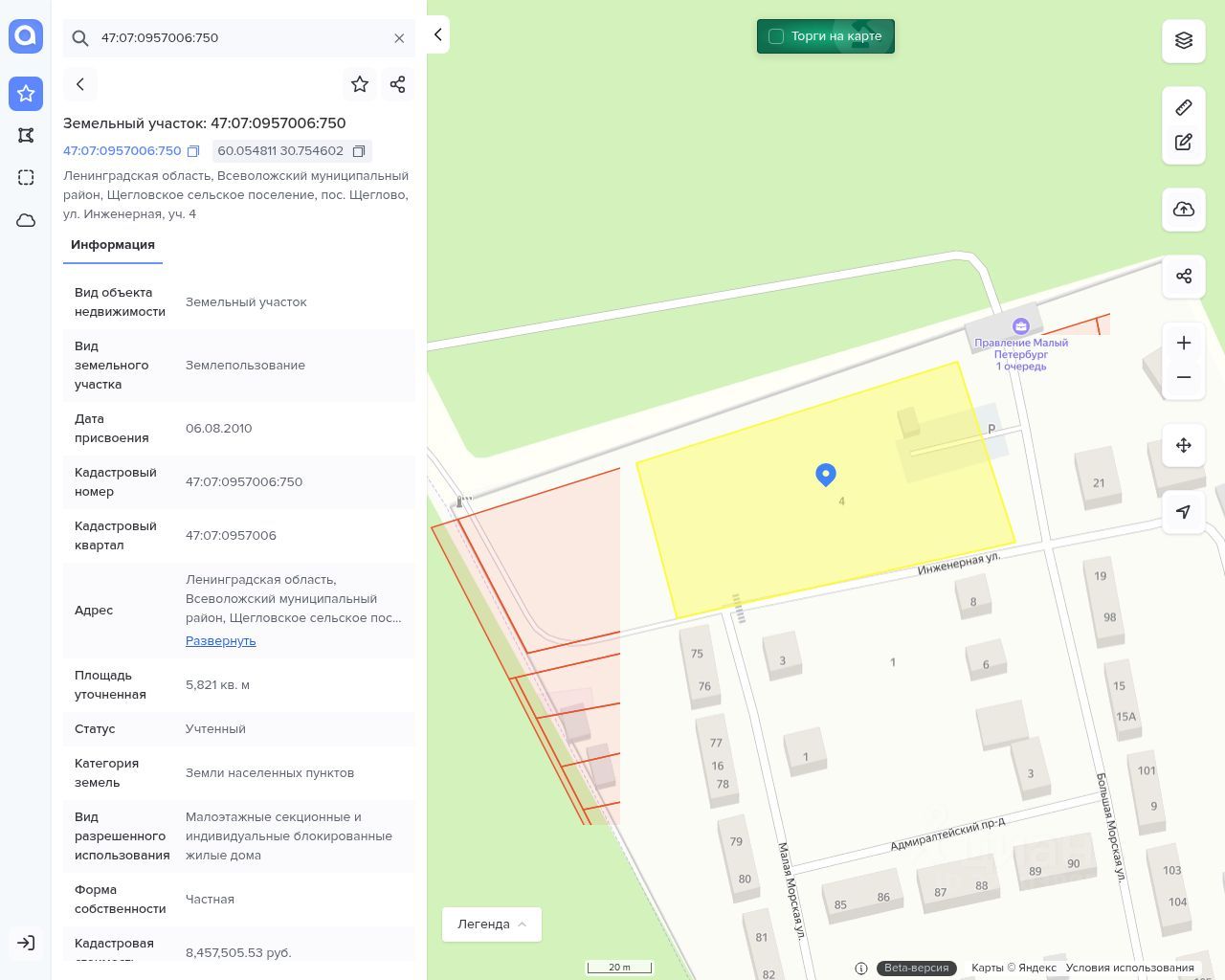Click cadastral value '8,457,505.53 руб.'
The width and height of the screenshot is (1225, 980).
(238, 953)
